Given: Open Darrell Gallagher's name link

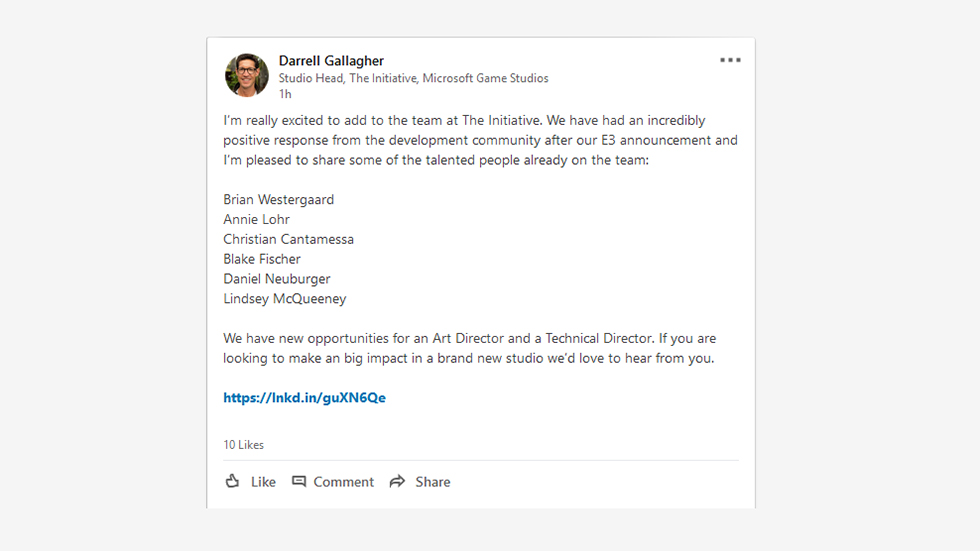Looking at the screenshot, I should click(331, 61).
